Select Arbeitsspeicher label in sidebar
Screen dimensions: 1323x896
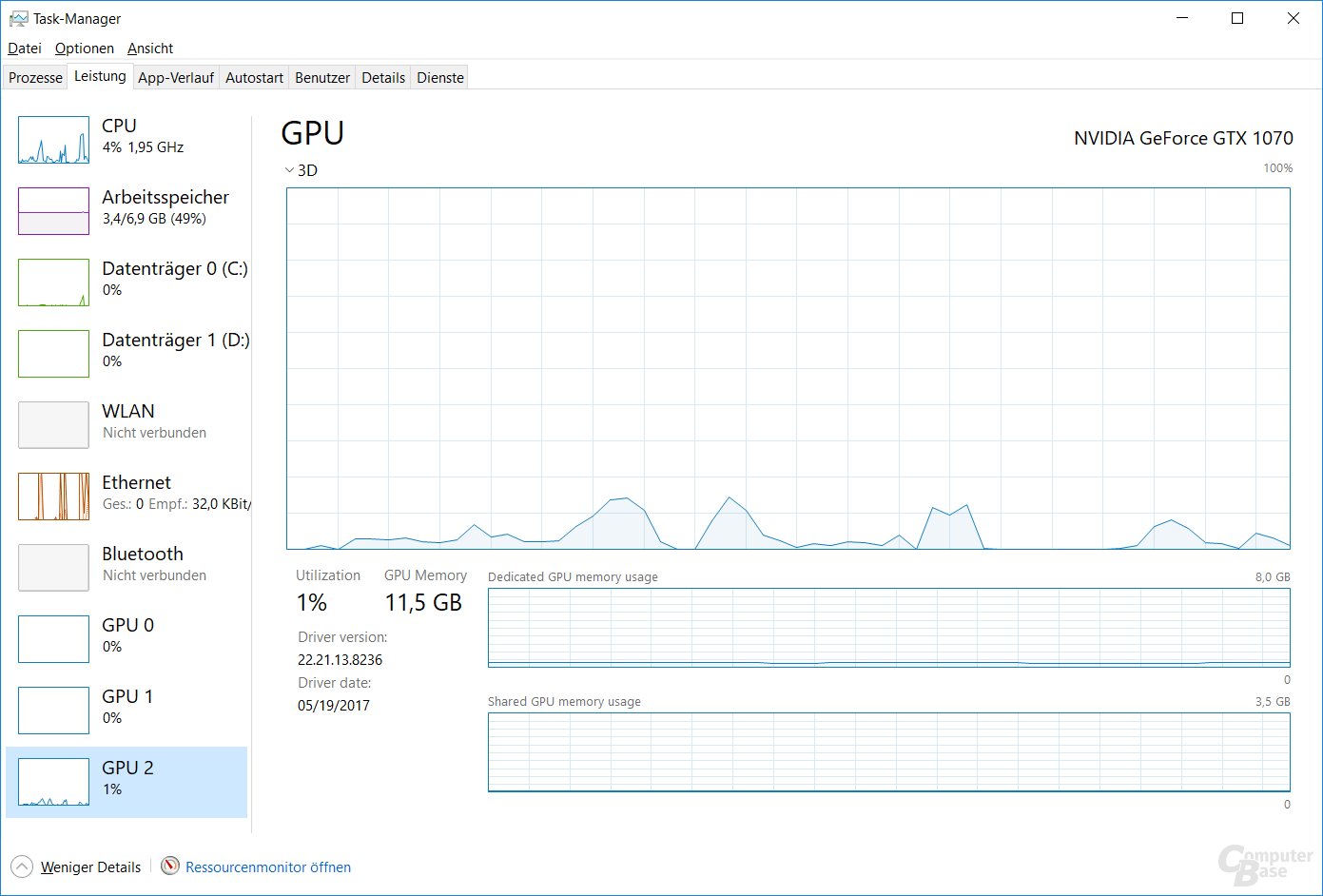click(165, 197)
